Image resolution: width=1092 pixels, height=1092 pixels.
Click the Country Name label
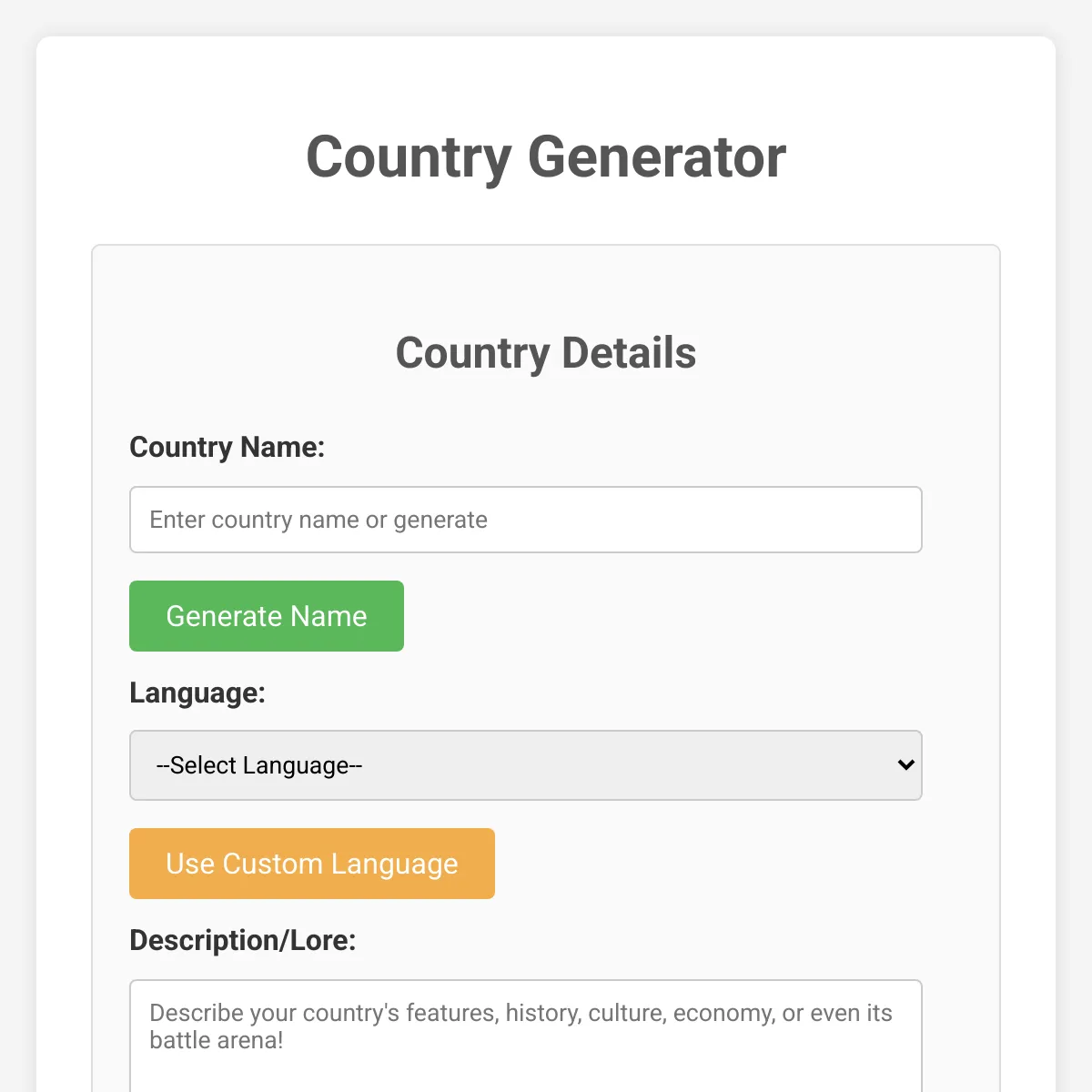[x=227, y=447]
